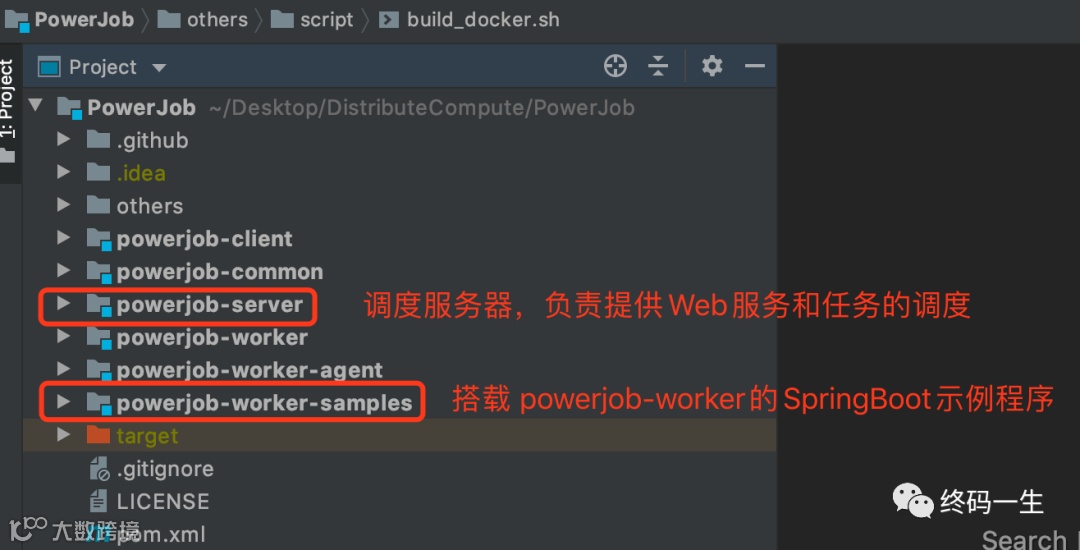Click the Project panel window icon
This screenshot has height=550, width=1080.
coord(50,67)
